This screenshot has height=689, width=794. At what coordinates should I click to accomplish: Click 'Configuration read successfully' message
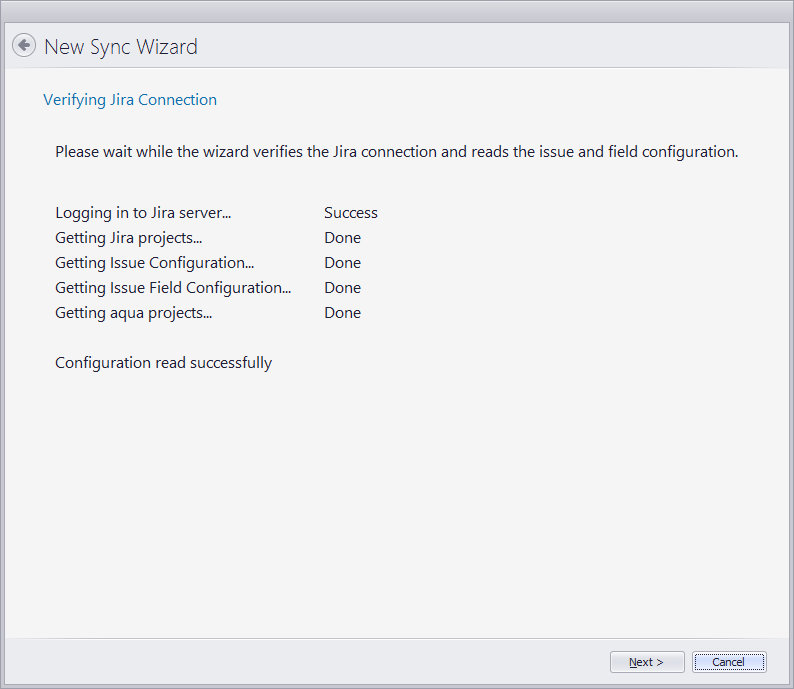click(x=163, y=363)
